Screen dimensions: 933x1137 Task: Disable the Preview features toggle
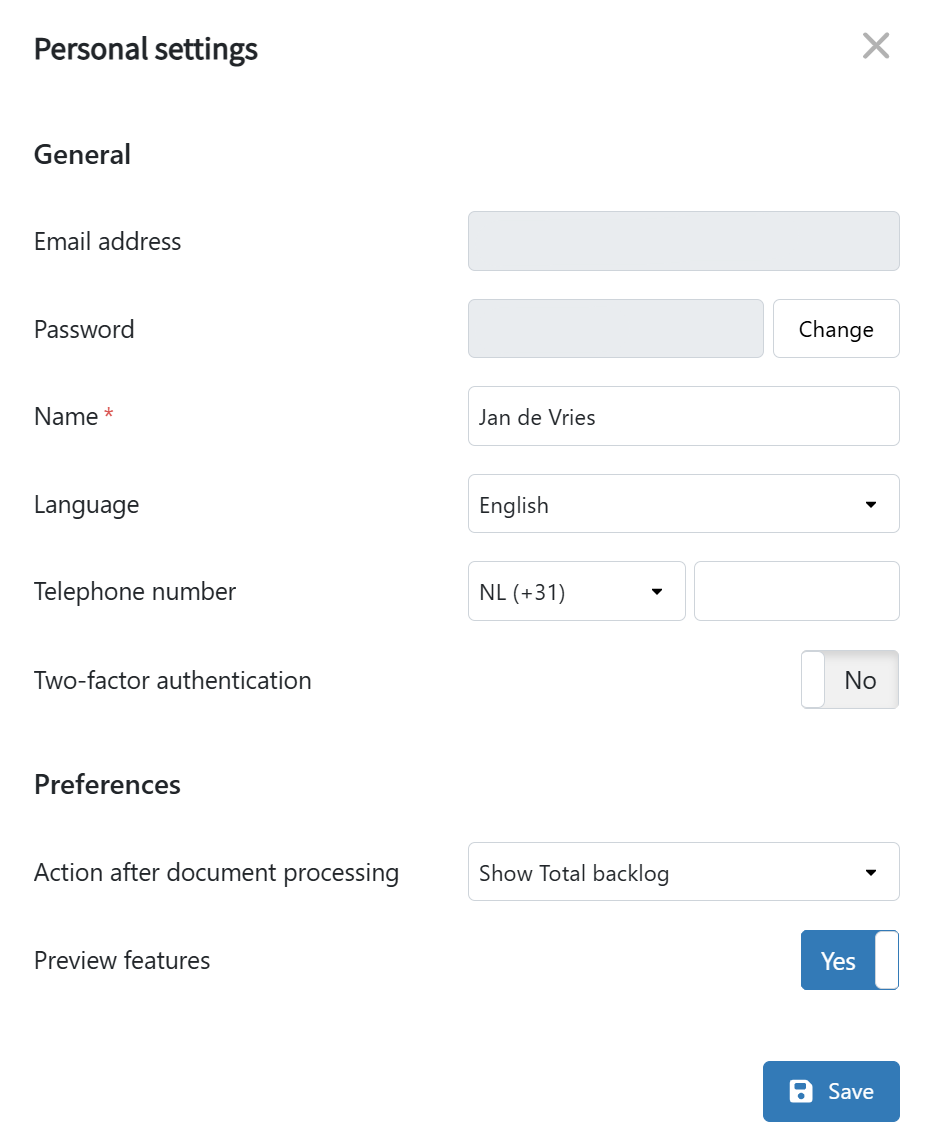850,960
